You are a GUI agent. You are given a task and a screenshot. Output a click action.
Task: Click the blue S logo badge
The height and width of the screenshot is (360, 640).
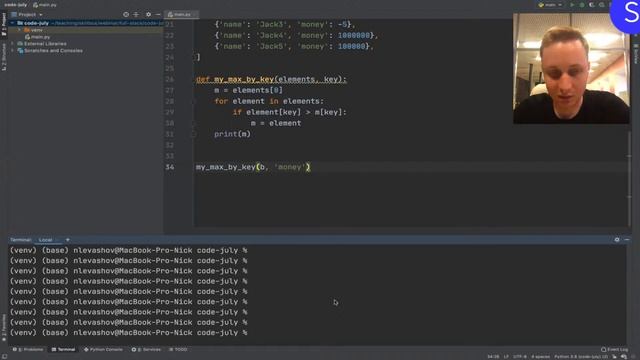coord(626,15)
